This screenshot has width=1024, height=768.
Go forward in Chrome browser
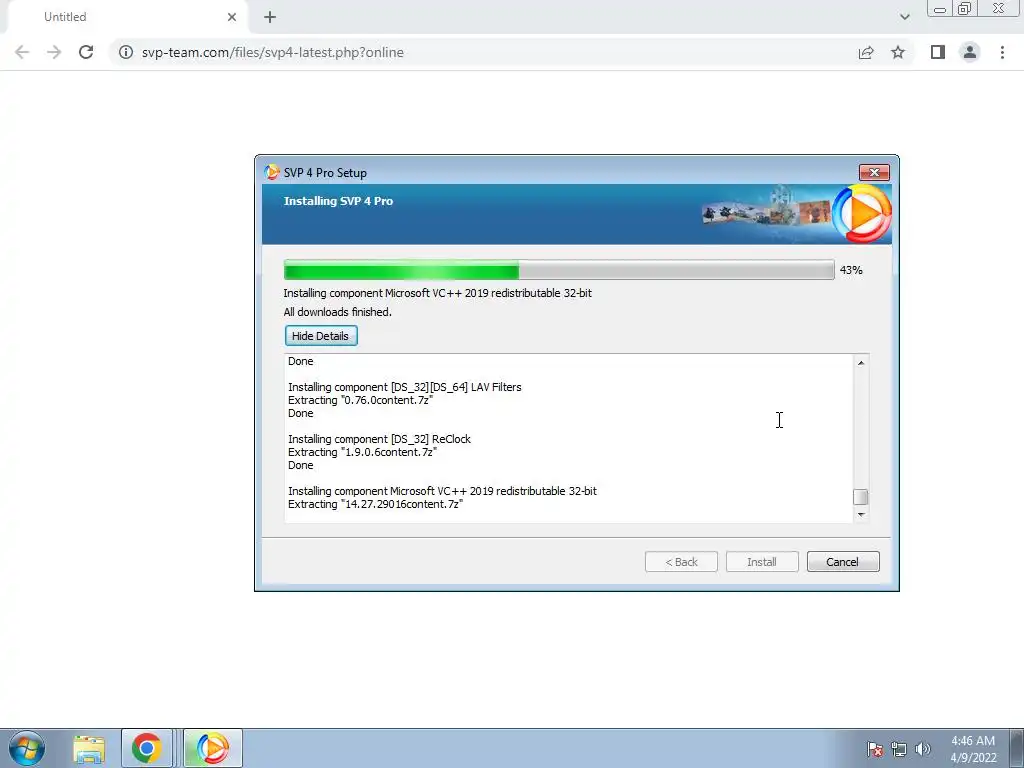point(54,52)
